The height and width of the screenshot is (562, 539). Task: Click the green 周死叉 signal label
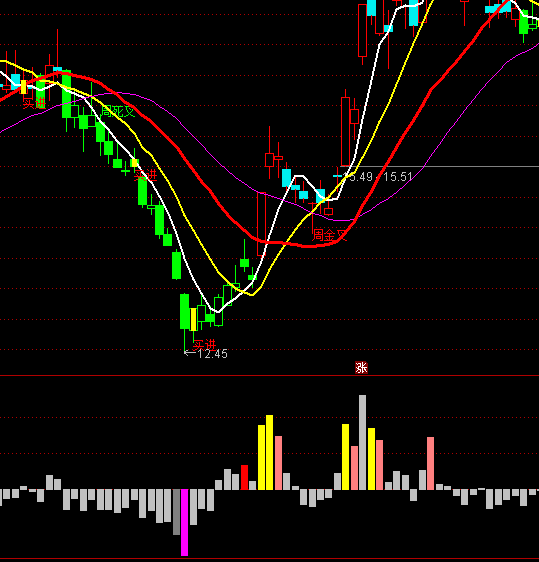click(118, 111)
